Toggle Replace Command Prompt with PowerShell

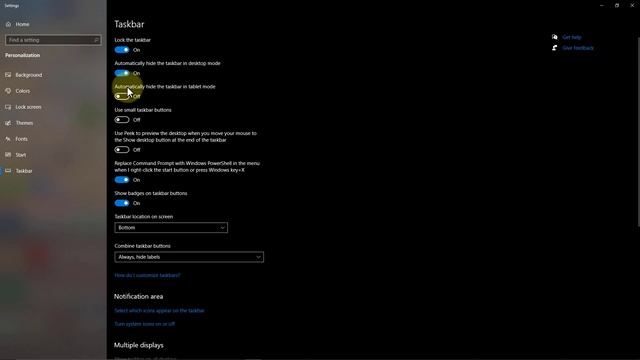click(122, 180)
